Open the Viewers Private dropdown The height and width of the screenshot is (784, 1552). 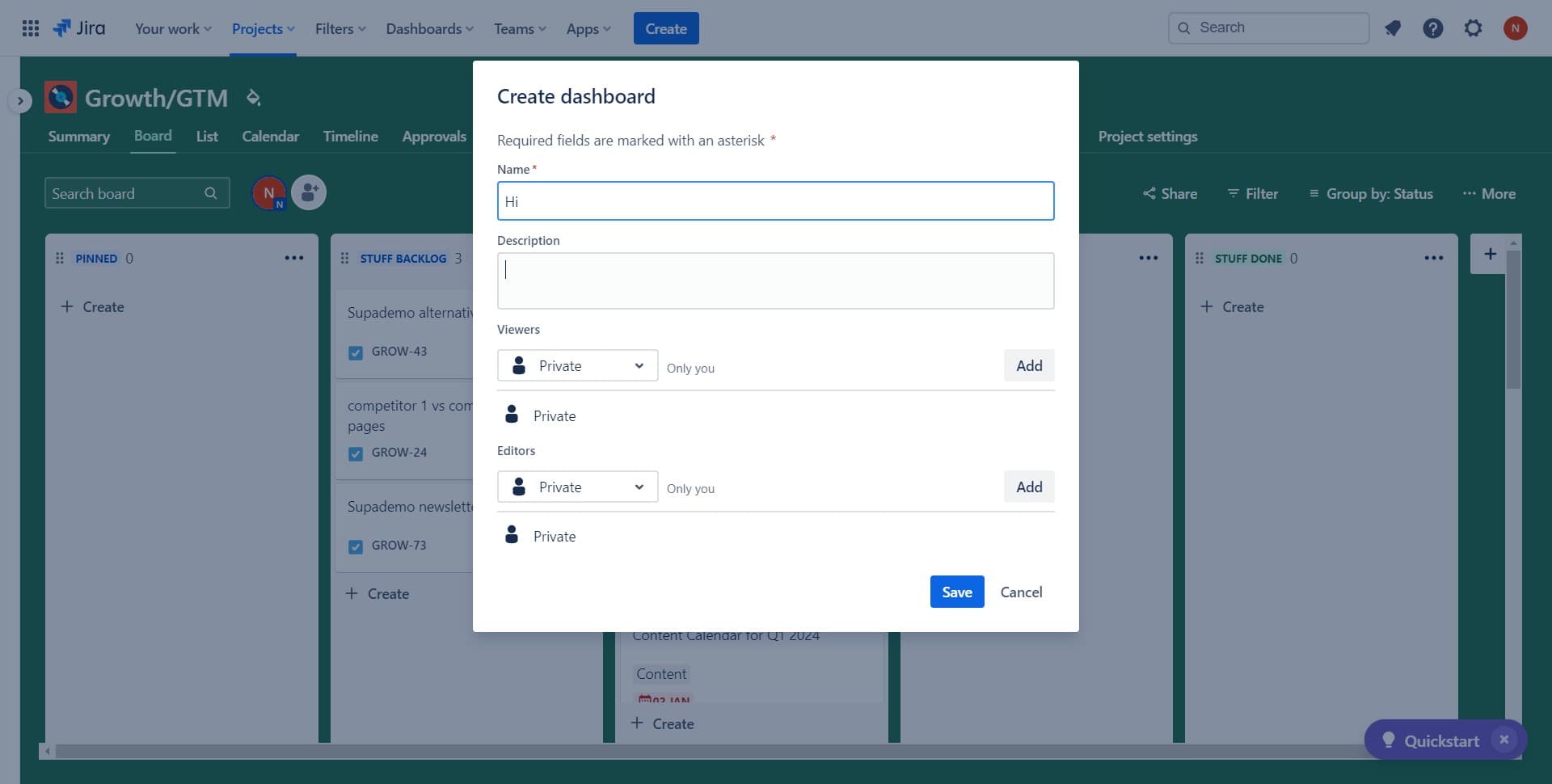[x=577, y=365]
